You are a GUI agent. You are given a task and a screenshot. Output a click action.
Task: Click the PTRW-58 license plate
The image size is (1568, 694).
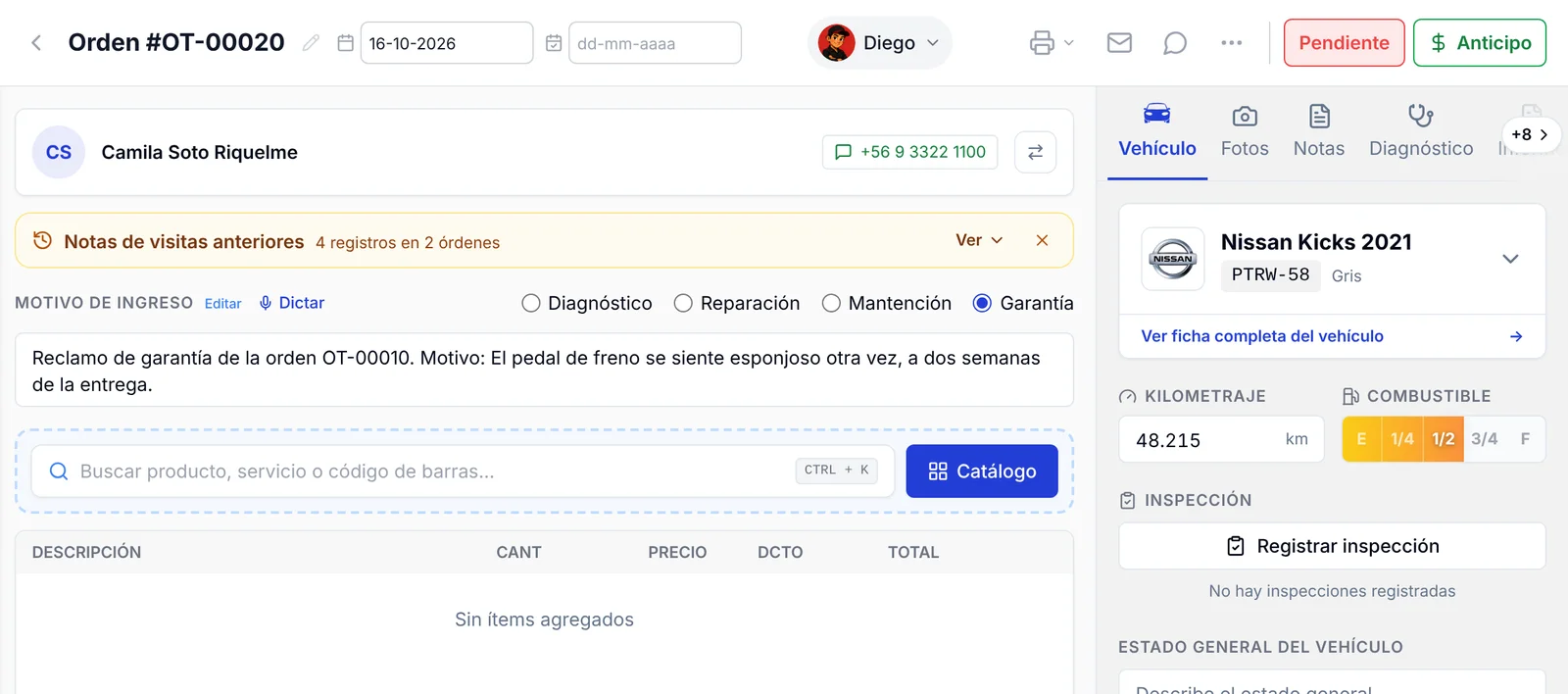(1270, 275)
